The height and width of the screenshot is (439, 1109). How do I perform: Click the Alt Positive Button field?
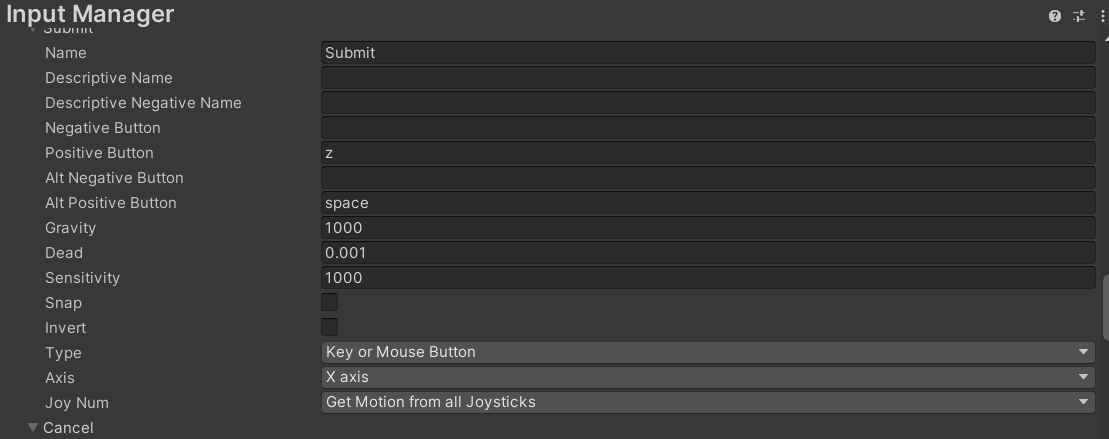(708, 203)
